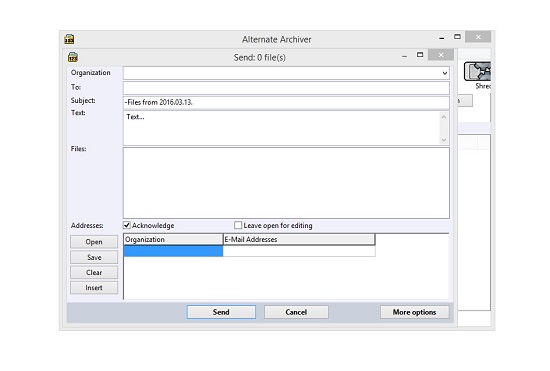The width and height of the screenshot is (550, 371).
Task: Click the Shred puzzle icon in main window
Action: (478, 72)
